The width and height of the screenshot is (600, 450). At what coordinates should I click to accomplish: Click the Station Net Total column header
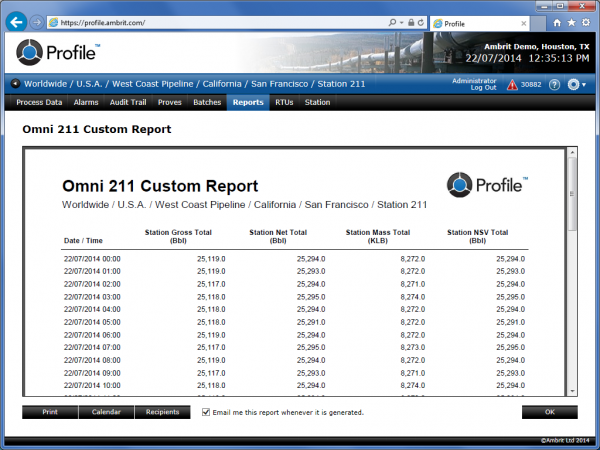pyautogui.click(x=278, y=236)
